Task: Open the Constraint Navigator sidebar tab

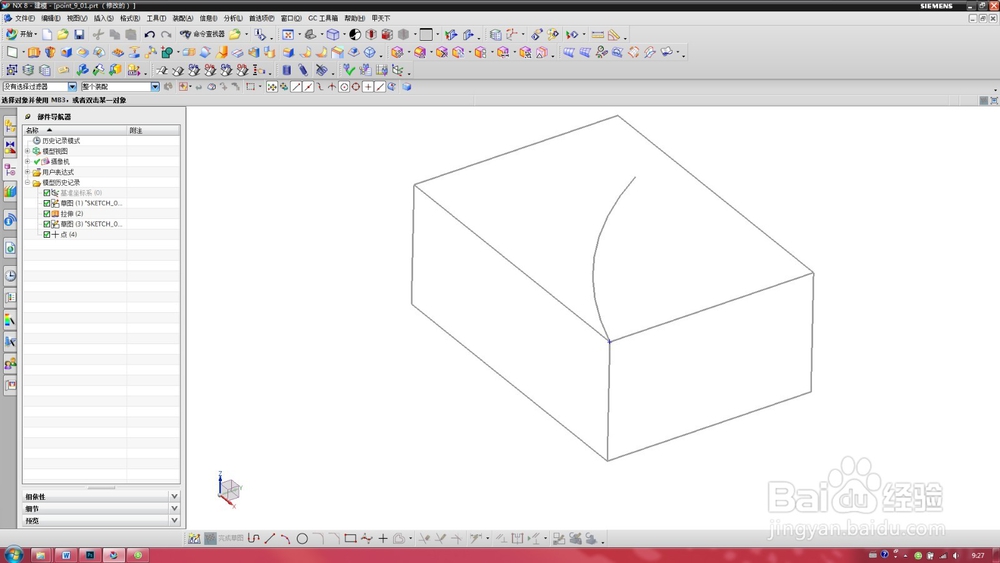Action: (10, 148)
